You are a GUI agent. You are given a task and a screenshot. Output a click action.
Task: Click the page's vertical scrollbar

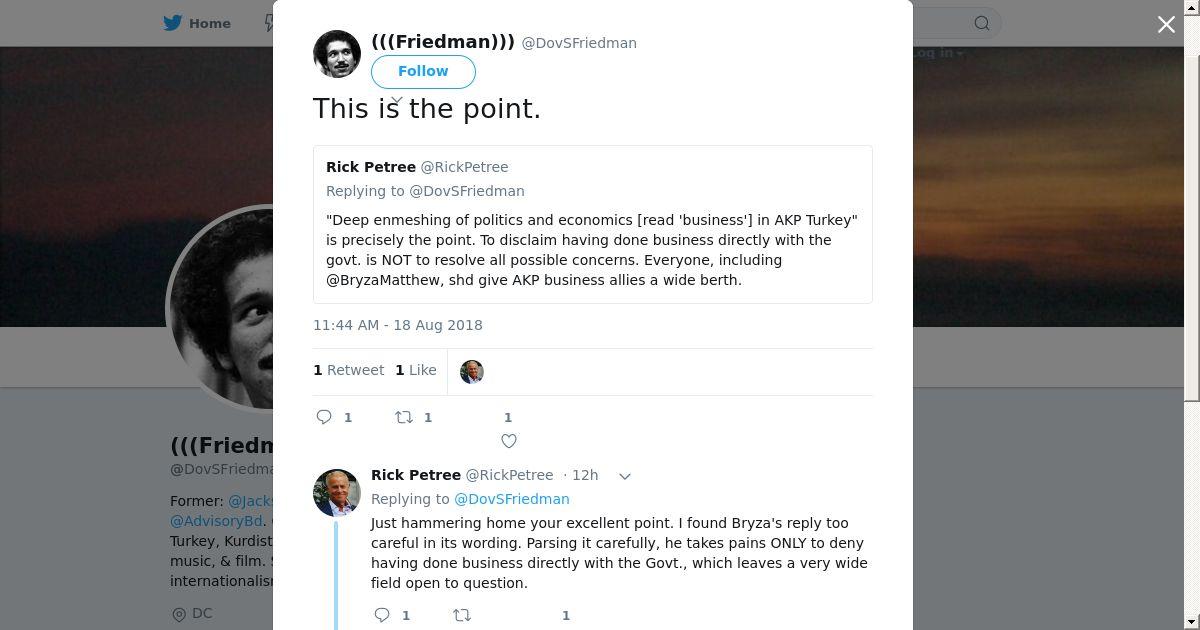coord(1192,200)
